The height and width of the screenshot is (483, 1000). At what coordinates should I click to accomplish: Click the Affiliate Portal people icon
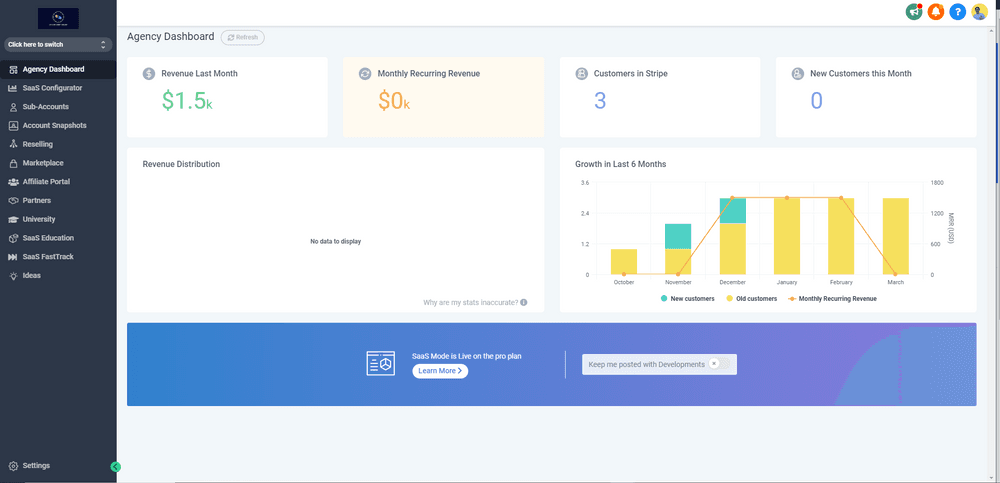pyautogui.click(x=13, y=182)
